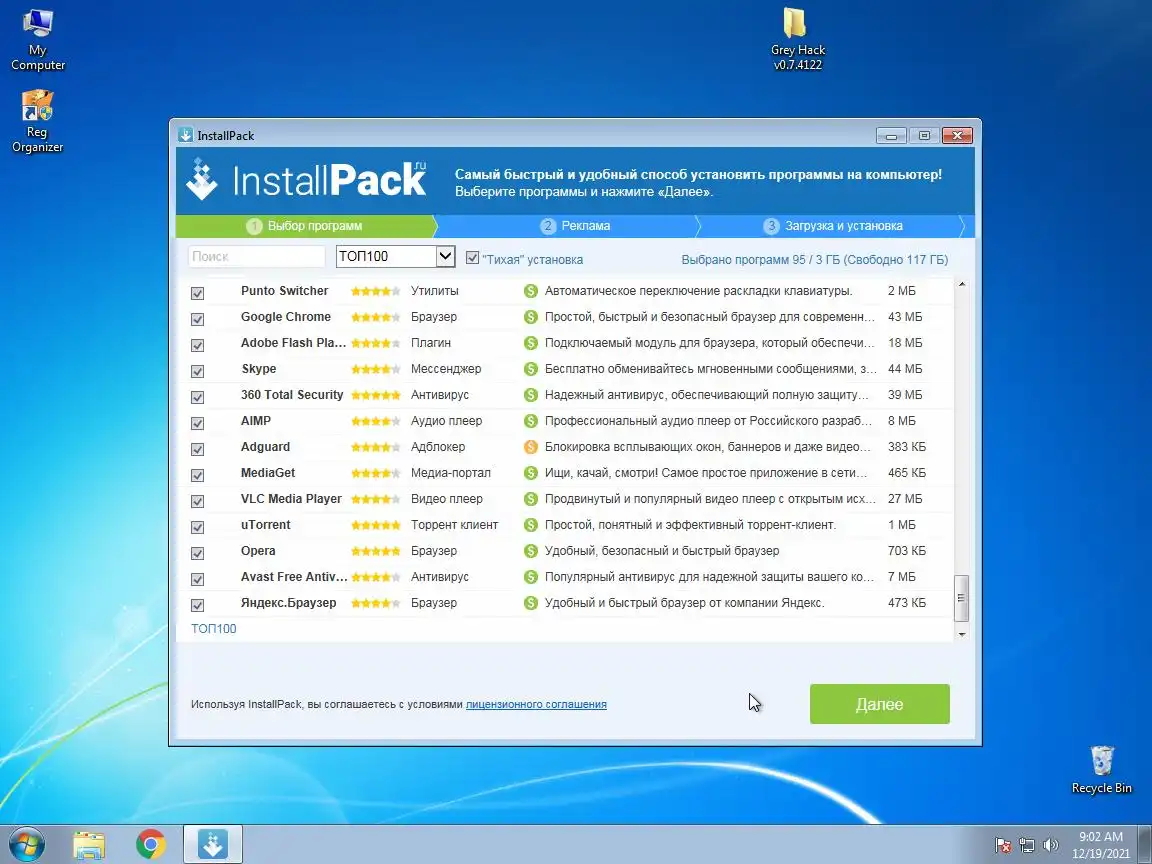This screenshot has height=864, width=1152.
Task: Click Выбрано программ 95 status text
Action: pos(814,259)
